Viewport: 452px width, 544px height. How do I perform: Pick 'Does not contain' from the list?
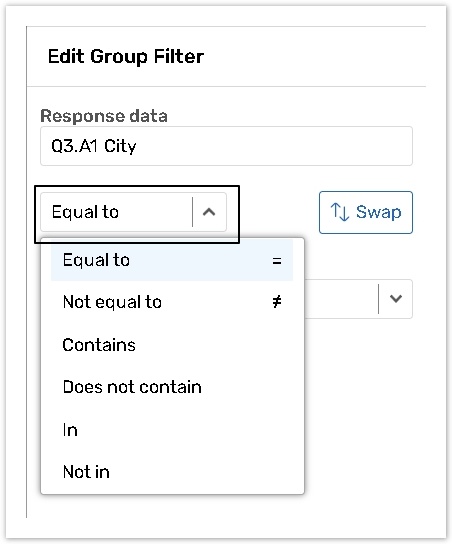tap(172, 387)
